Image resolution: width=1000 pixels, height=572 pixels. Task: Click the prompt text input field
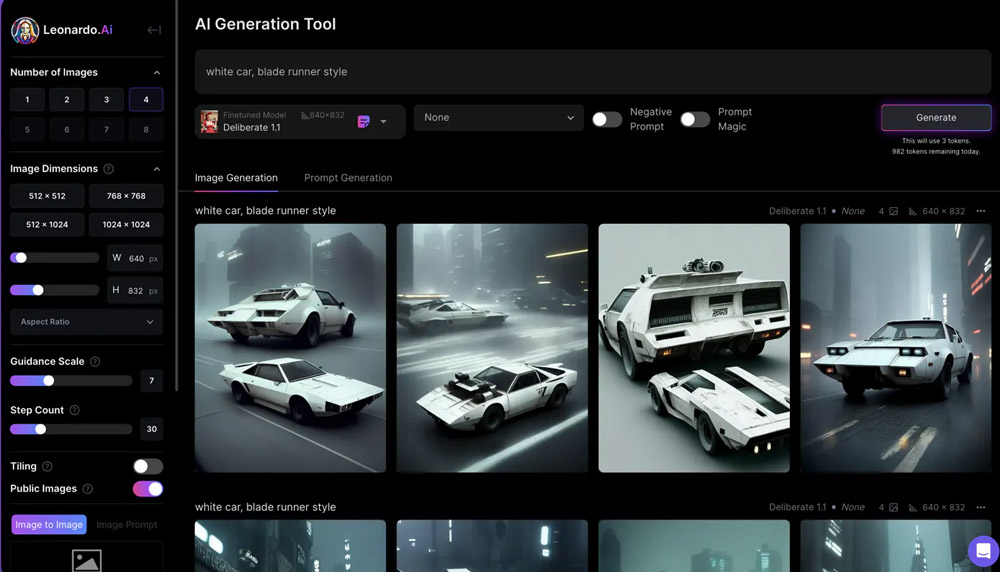click(592, 72)
